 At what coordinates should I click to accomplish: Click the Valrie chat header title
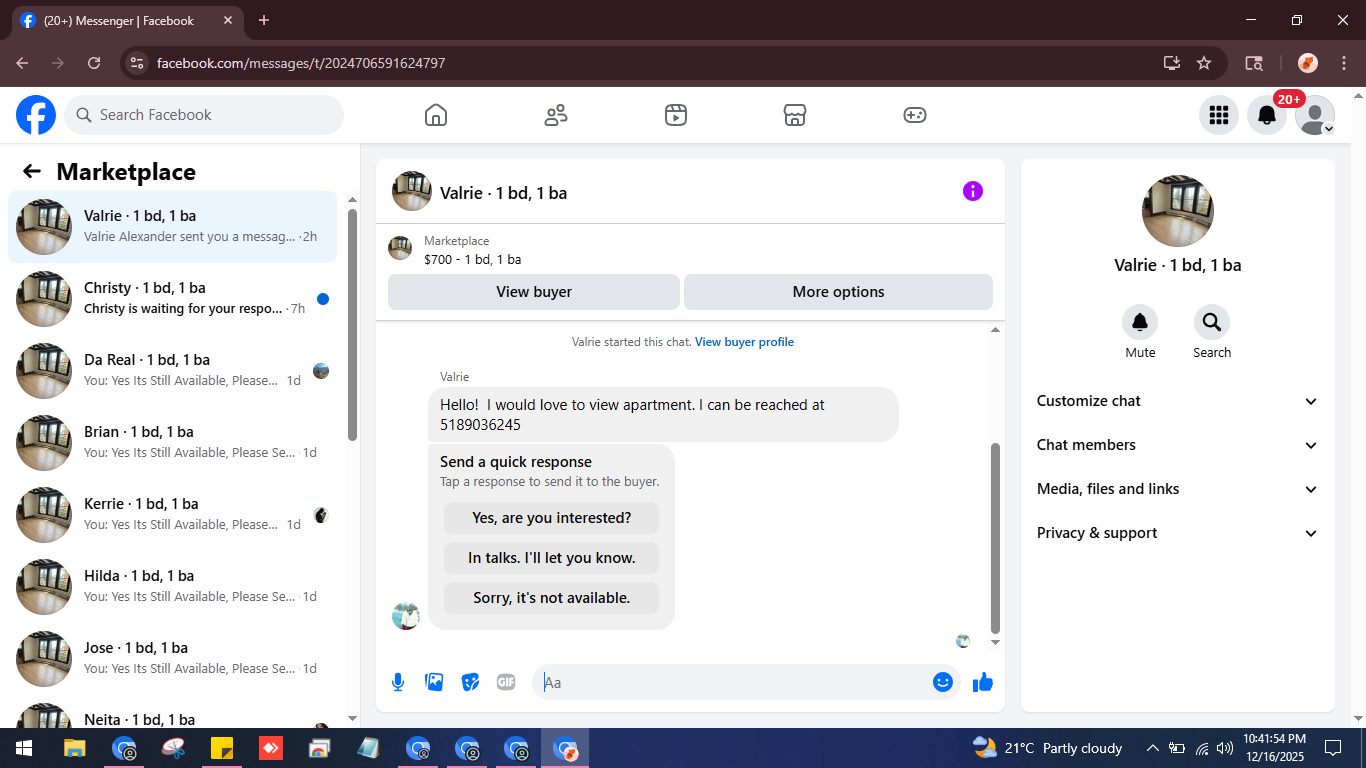(503, 193)
